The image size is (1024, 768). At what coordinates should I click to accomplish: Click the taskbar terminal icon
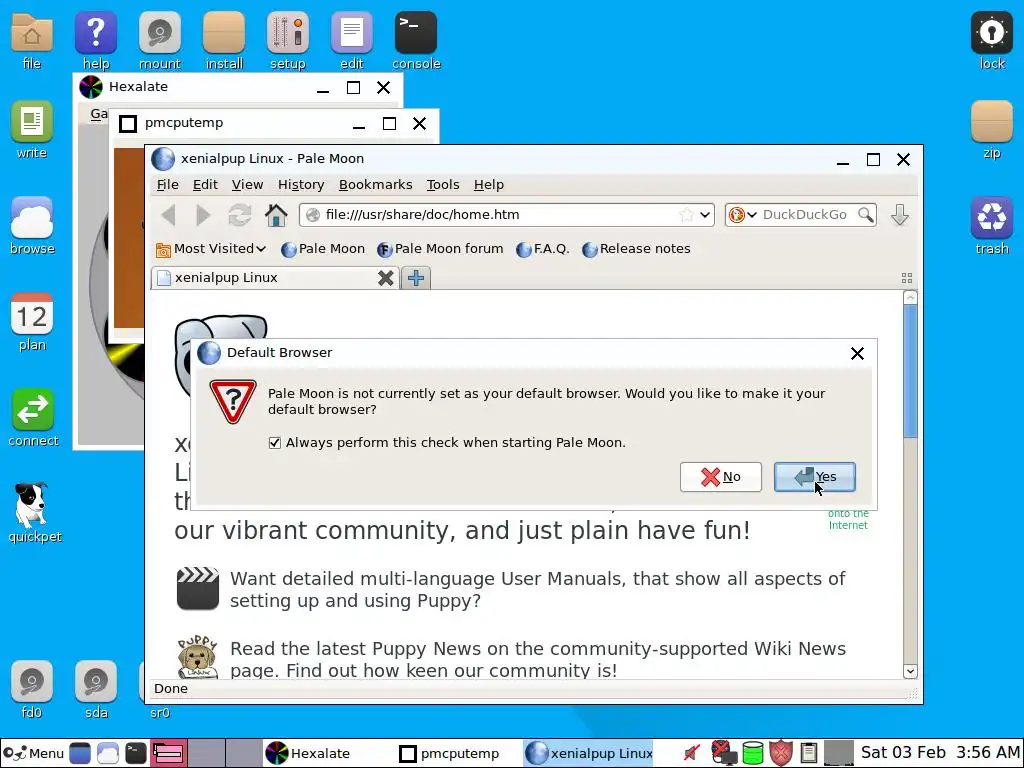(136, 754)
